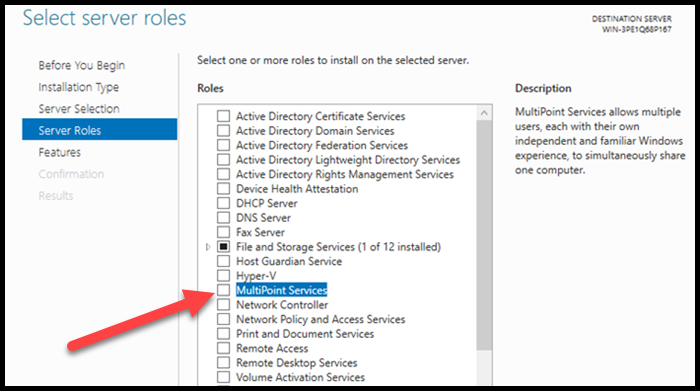Select Active Directory Lightweight Directory Services label

(x=348, y=160)
